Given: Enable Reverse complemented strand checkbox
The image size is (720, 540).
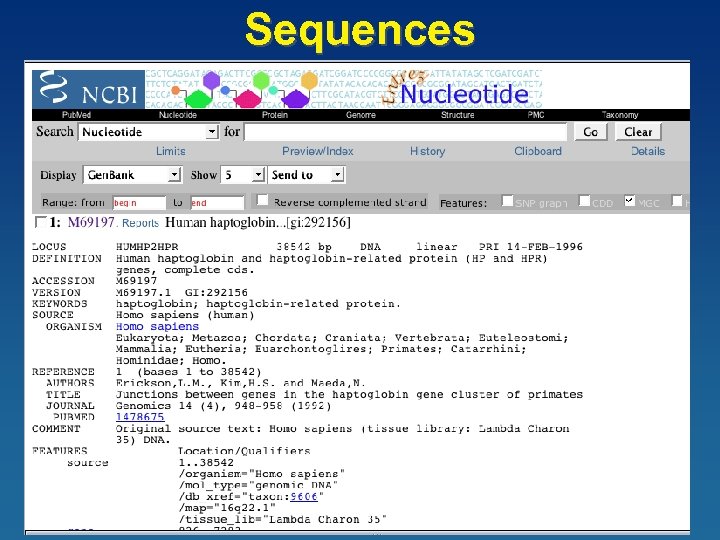Looking at the screenshot, I should tap(263, 200).
